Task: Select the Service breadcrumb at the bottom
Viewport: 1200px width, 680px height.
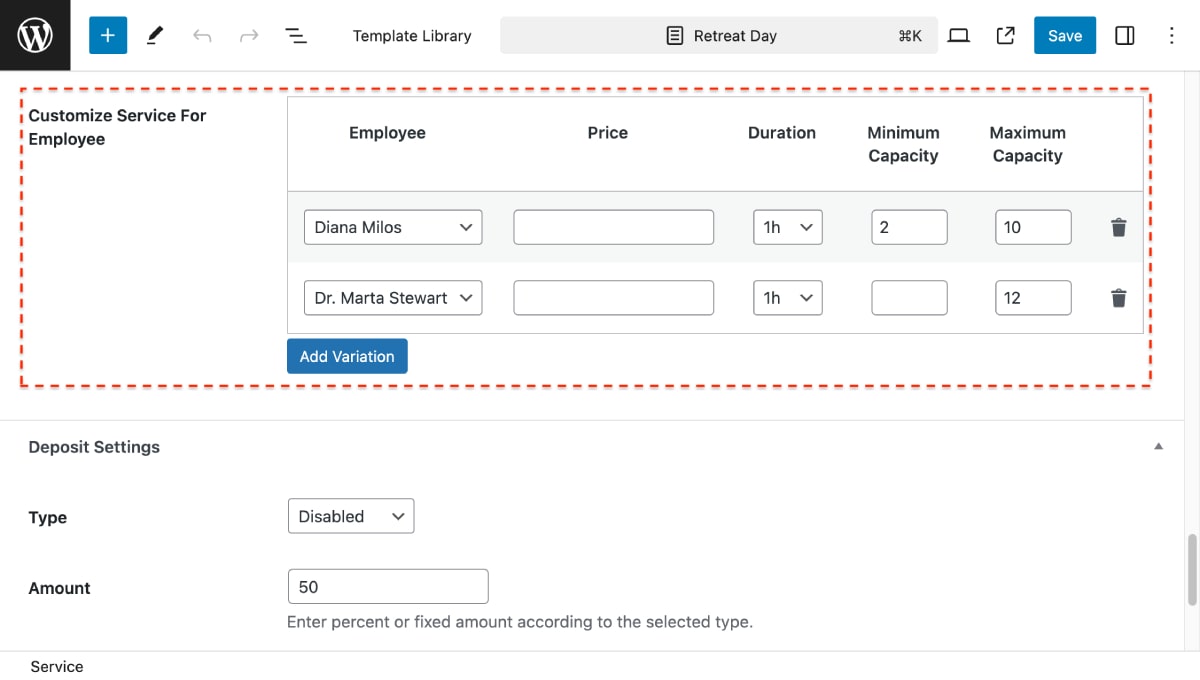Action: [x=57, y=666]
